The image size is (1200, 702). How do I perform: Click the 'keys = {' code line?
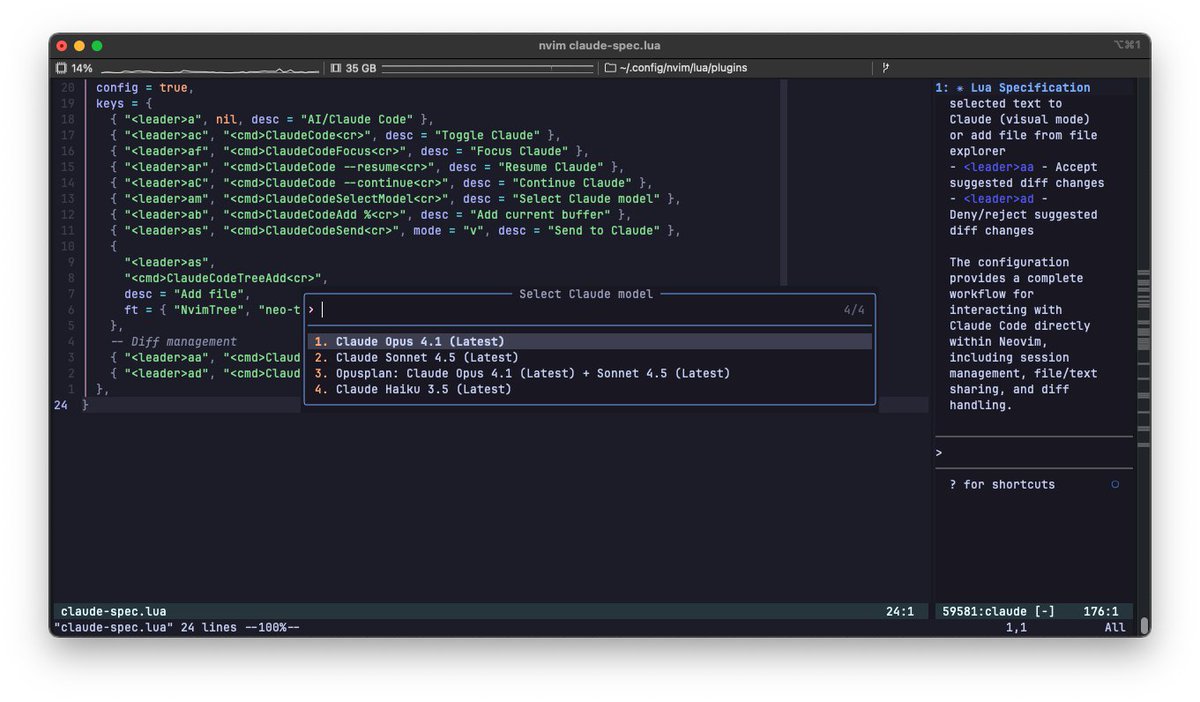point(125,103)
